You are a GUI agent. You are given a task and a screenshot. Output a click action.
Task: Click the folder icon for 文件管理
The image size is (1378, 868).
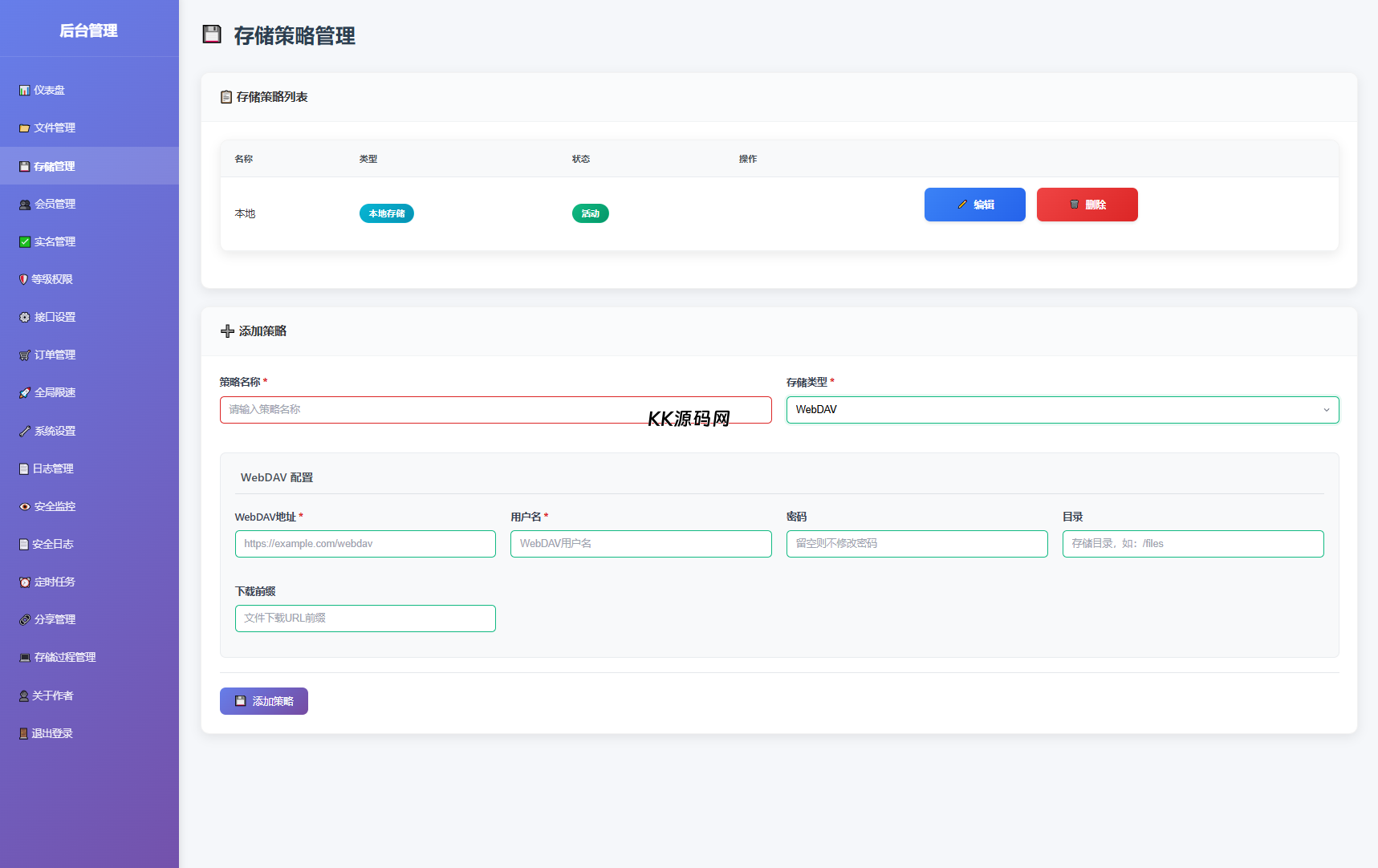tap(24, 128)
